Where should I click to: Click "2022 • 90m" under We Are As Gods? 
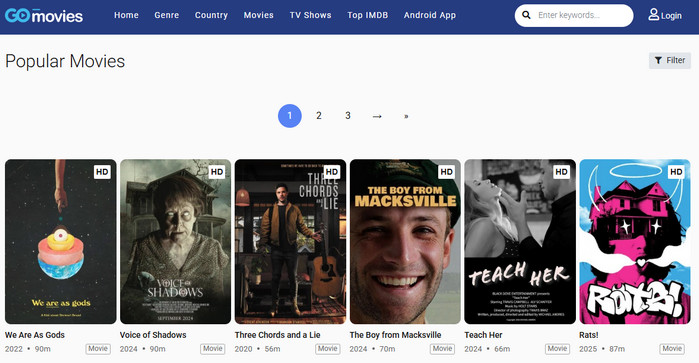tap(28, 349)
